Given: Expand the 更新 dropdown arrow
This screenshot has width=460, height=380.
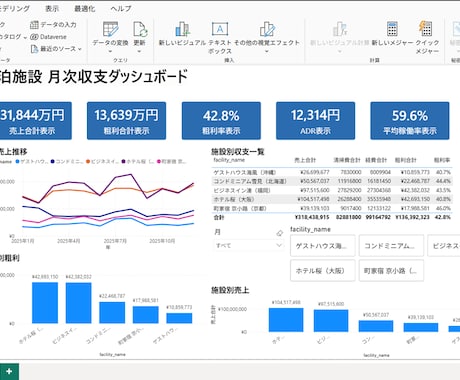Looking at the screenshot, I should click(x=139, y=51).
